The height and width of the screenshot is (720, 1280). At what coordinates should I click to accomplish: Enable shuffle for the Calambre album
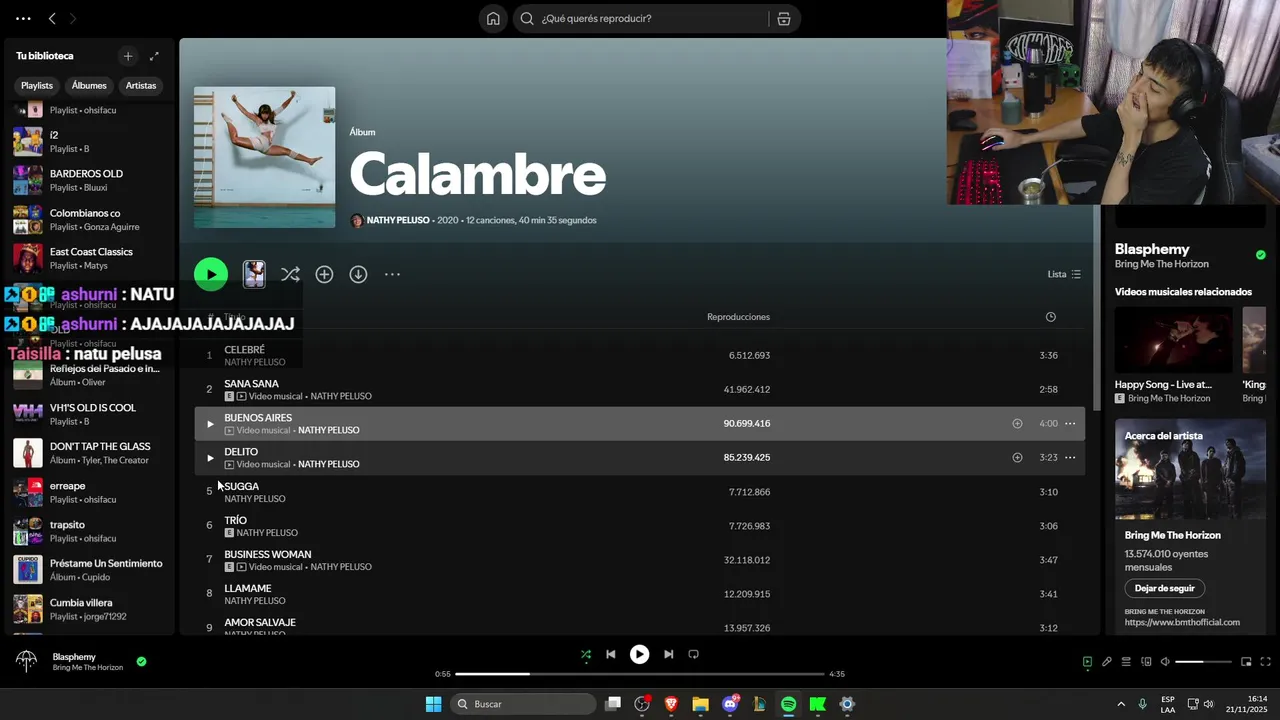pos(290,274)
